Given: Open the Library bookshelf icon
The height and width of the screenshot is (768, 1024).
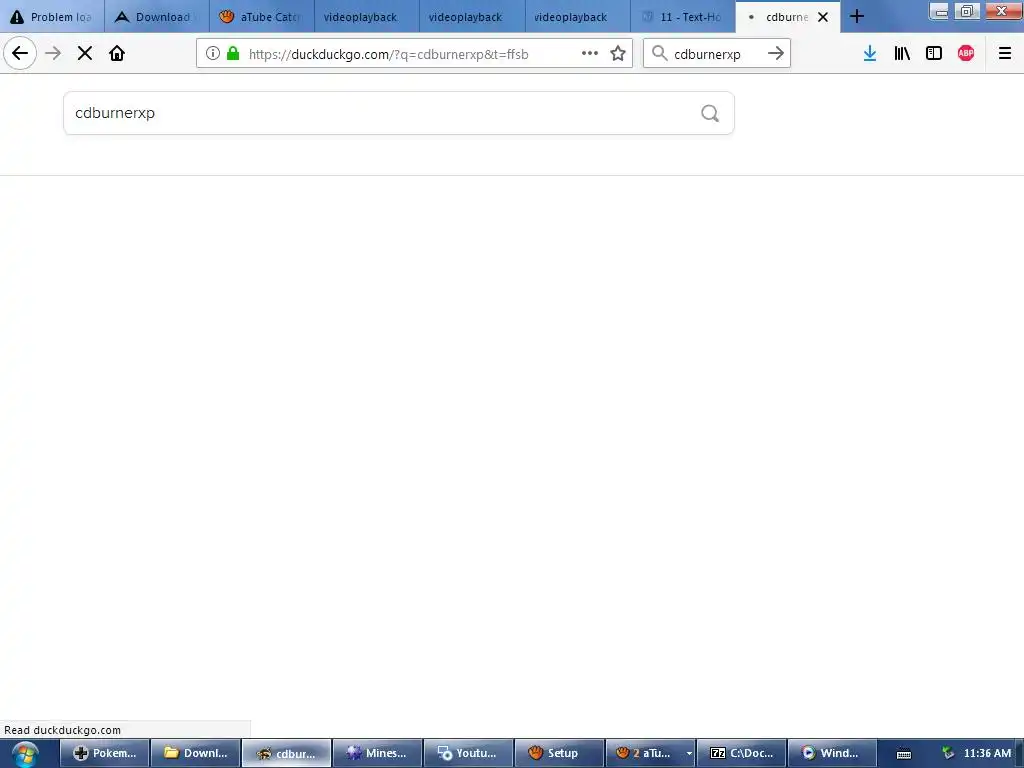Looking at the screenshot, I should pyautogui.click(x=902, y=54).
